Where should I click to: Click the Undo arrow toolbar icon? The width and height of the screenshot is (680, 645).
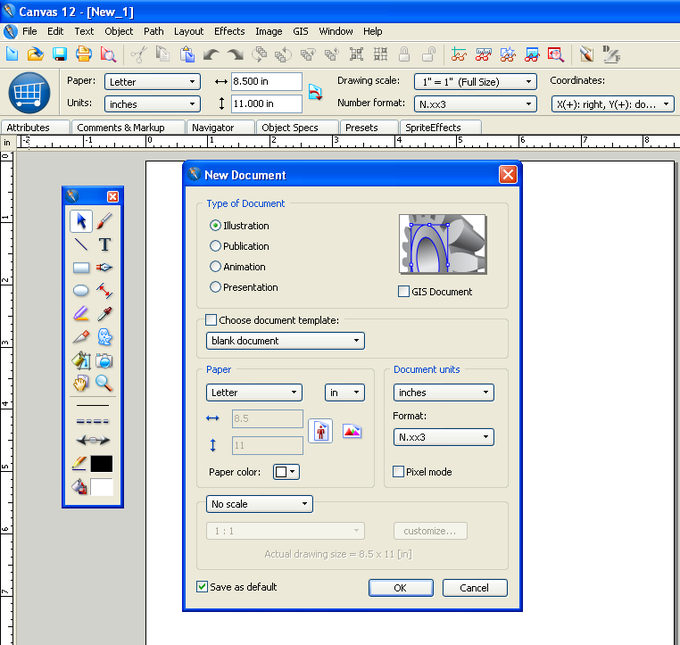(x=211, y=55)
